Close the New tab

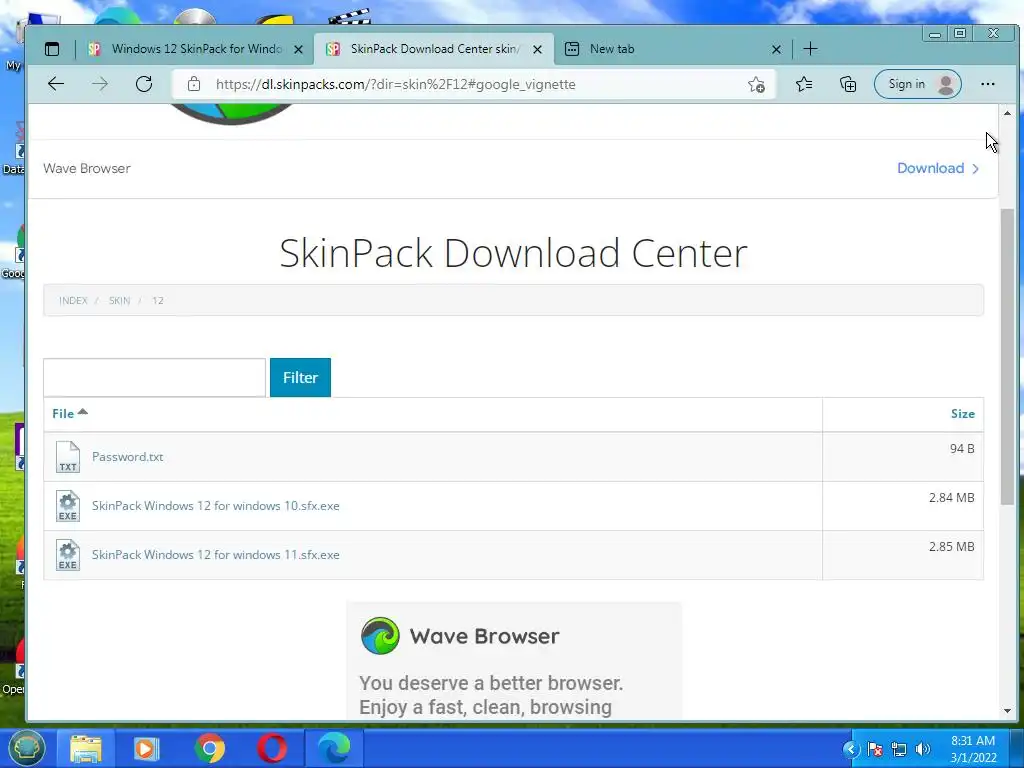(776, 49)
